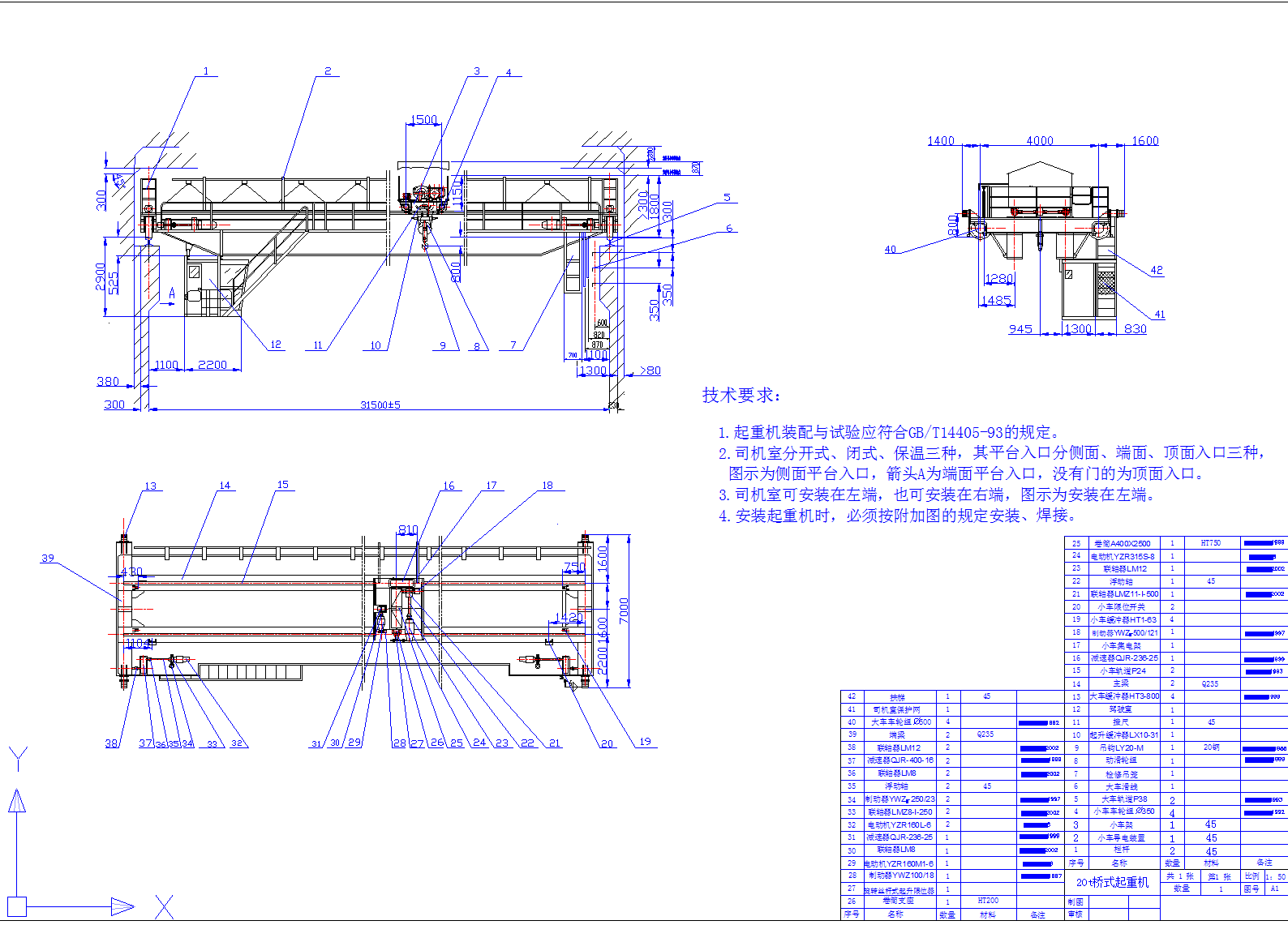Select the parts list cell 联轴器LMZ8-I-250
Viewport: 1288px width, 925px height.
[900, 812]
